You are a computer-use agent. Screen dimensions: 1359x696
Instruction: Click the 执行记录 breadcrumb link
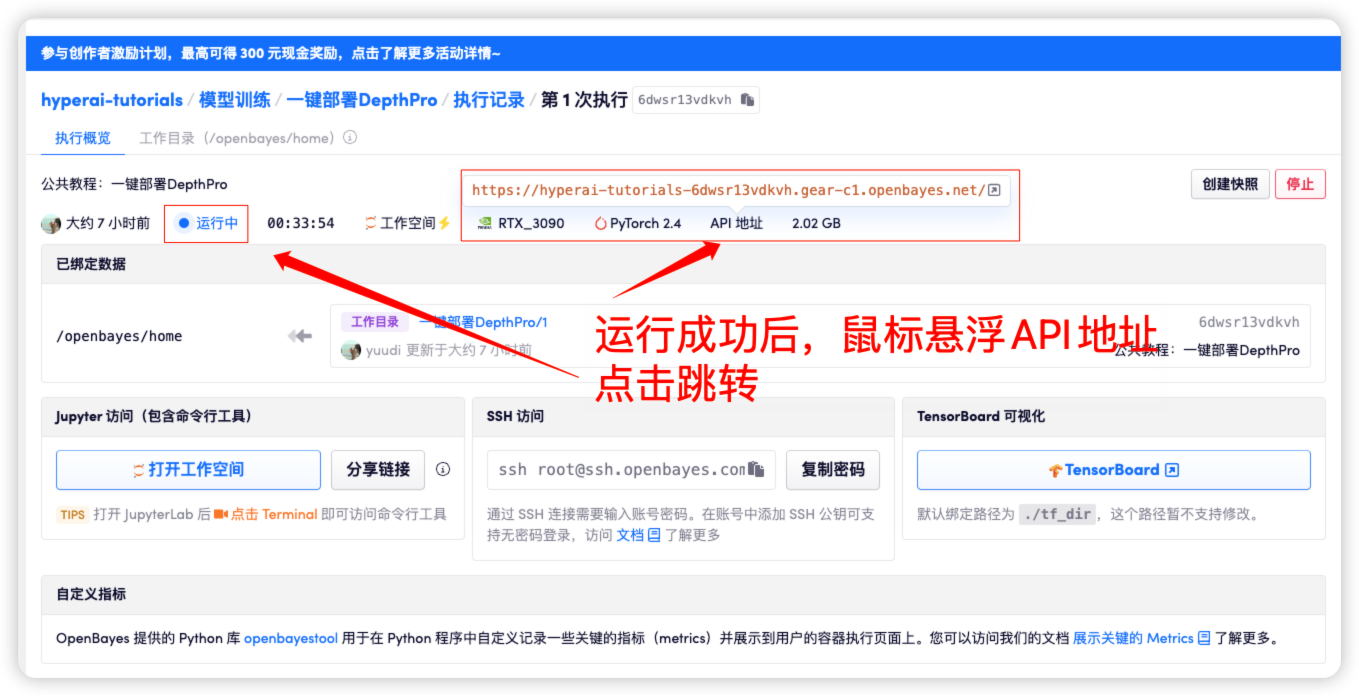(x=489, y=100)
